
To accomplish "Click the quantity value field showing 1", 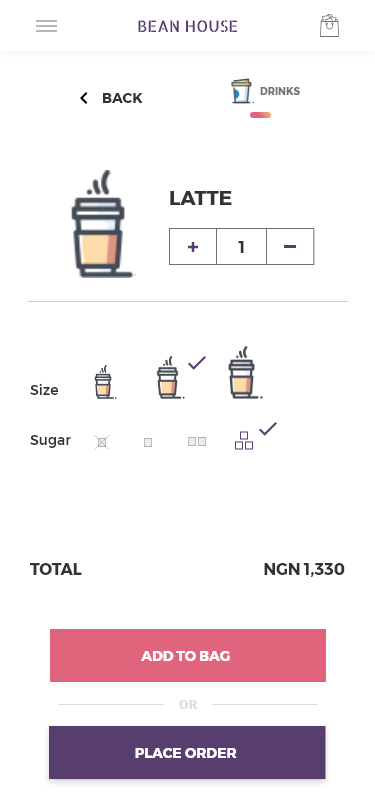I will tap(241, 246).
